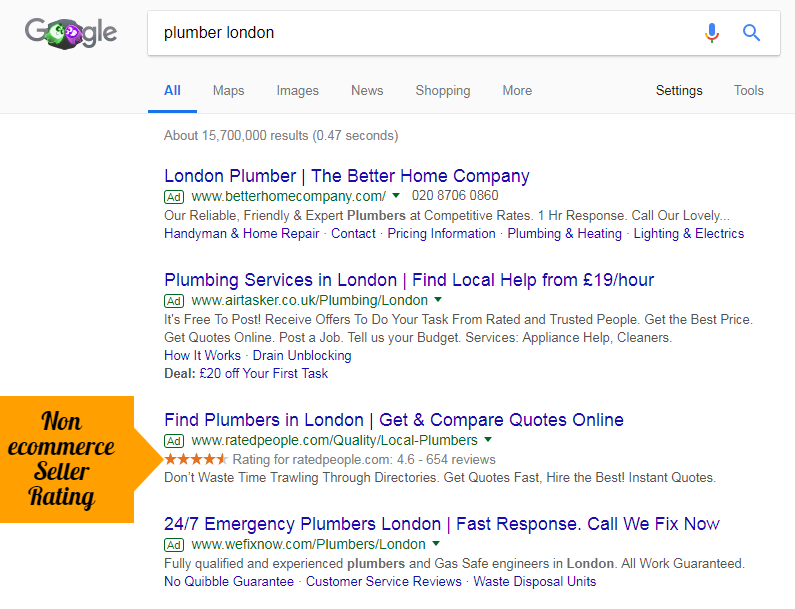Open the 'Pricing Information' sitelink

(x=442, y=234)
